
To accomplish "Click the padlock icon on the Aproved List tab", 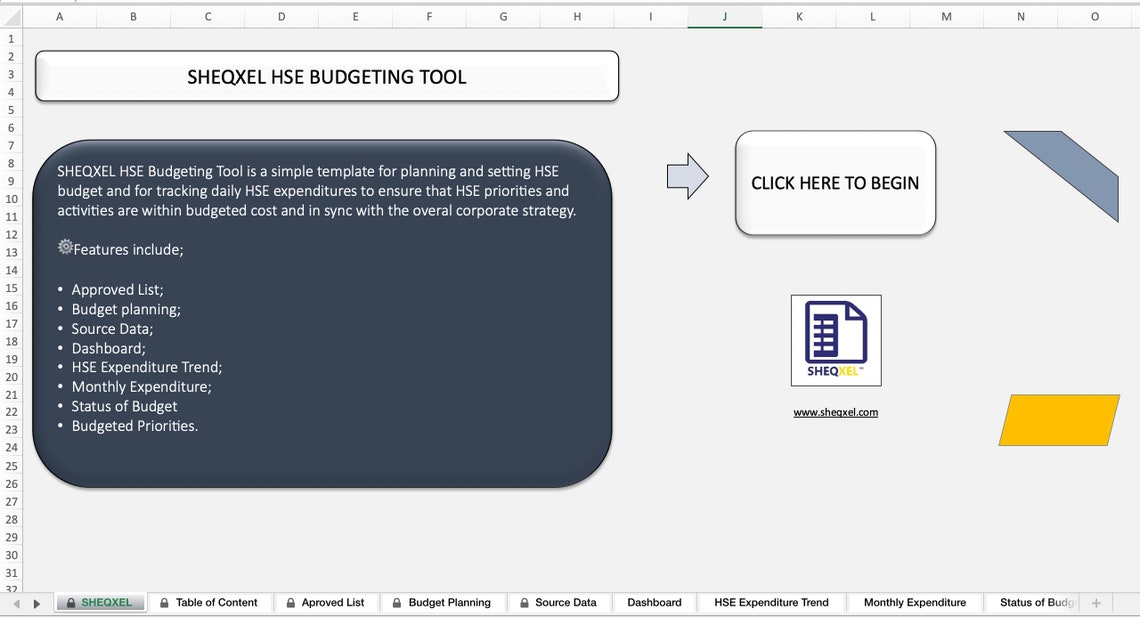I will (289, 602).
